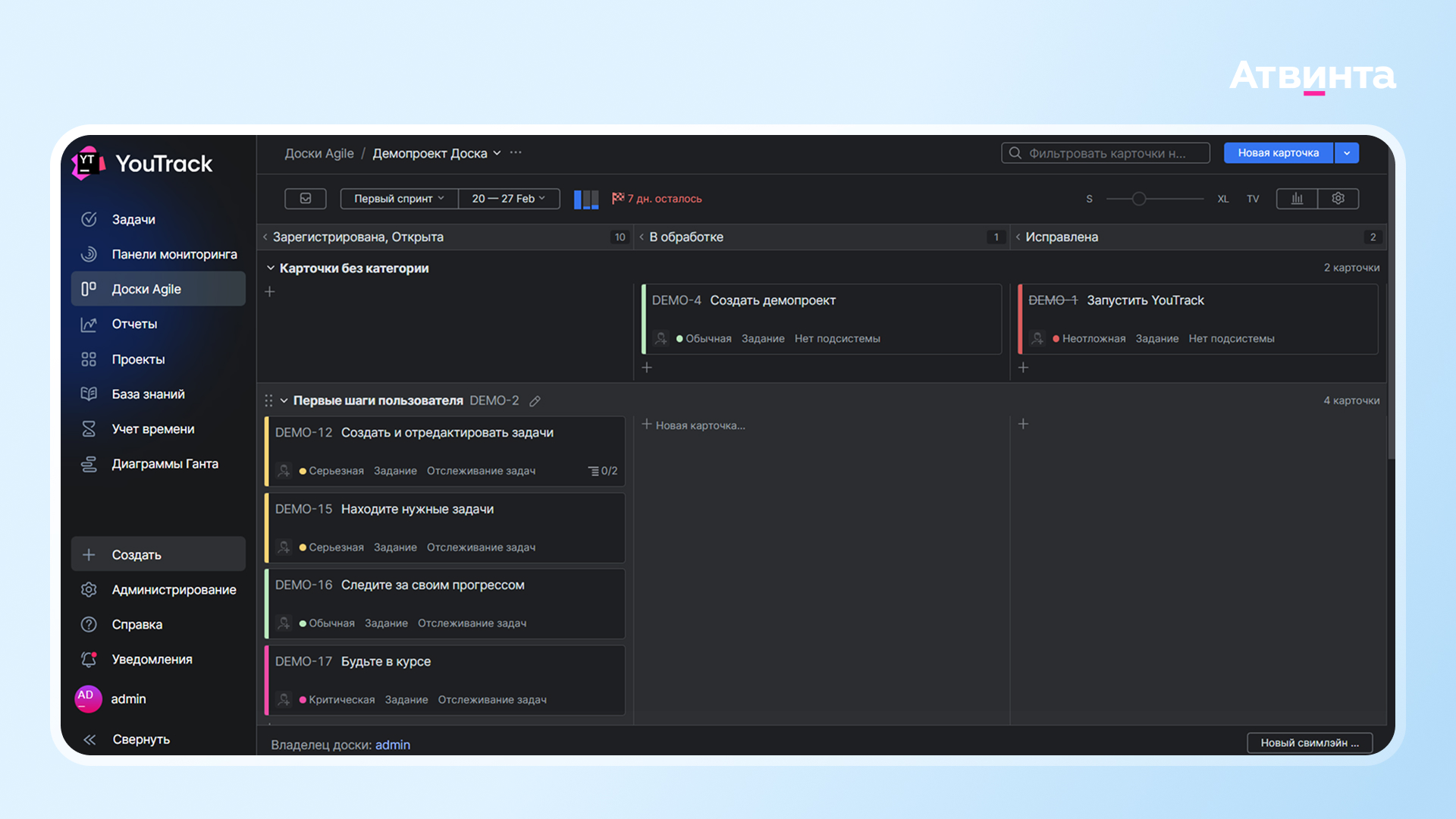This screenshot has height=819, width=1456.
Task: Open the board chart icon
Action: (x=1297, y=199)
